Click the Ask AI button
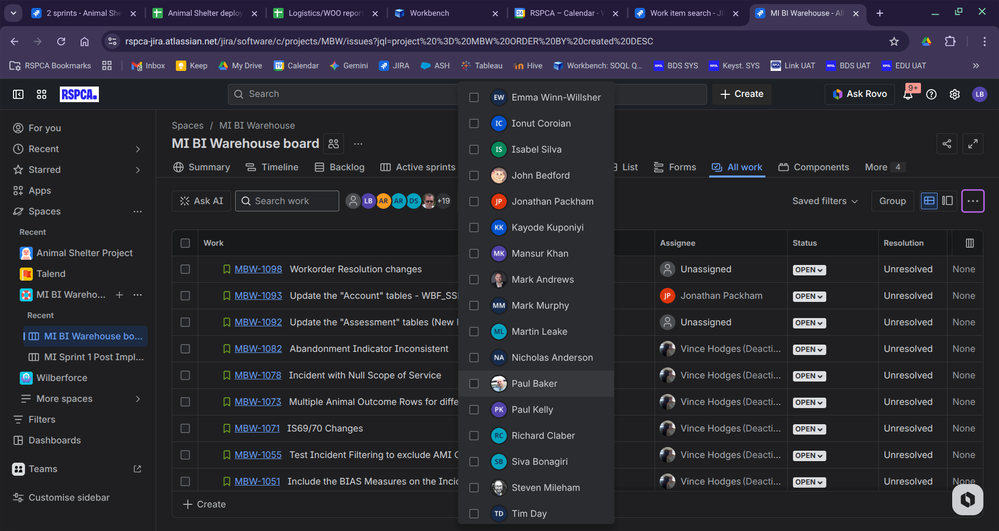The height and width of the screenshot is (531, 999). pyautogui.click(x=201, y=201)
